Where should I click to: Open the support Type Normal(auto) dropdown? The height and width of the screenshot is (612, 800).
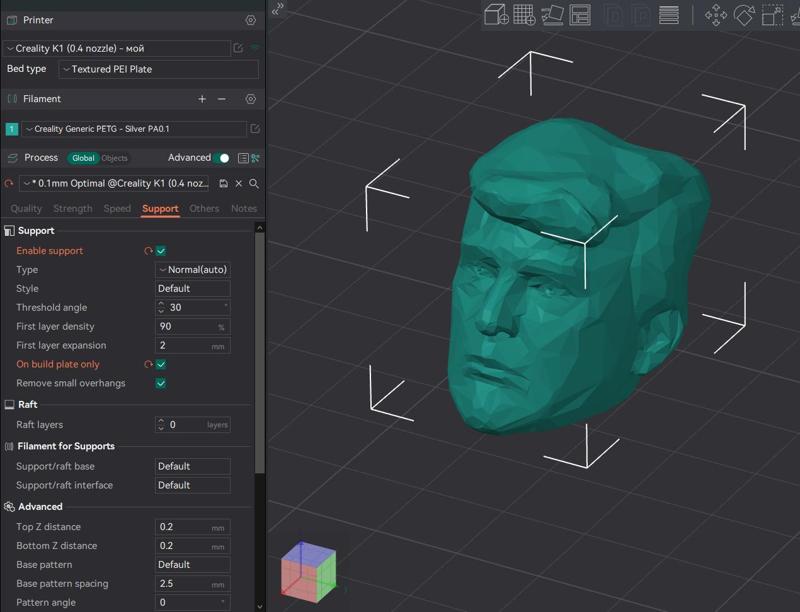tap(193, 270)
